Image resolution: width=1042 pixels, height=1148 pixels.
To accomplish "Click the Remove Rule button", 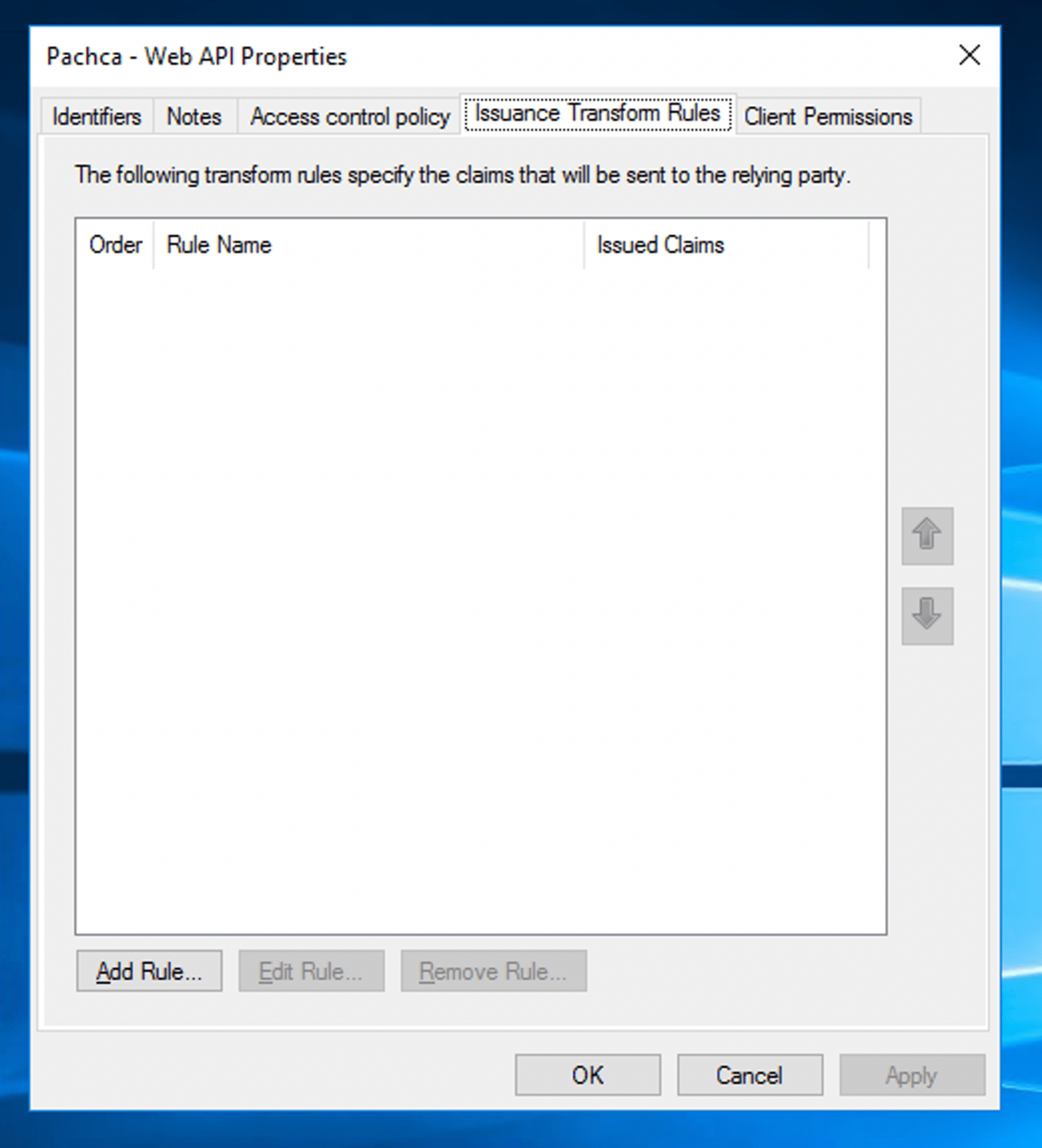I will tap(493, 971).
